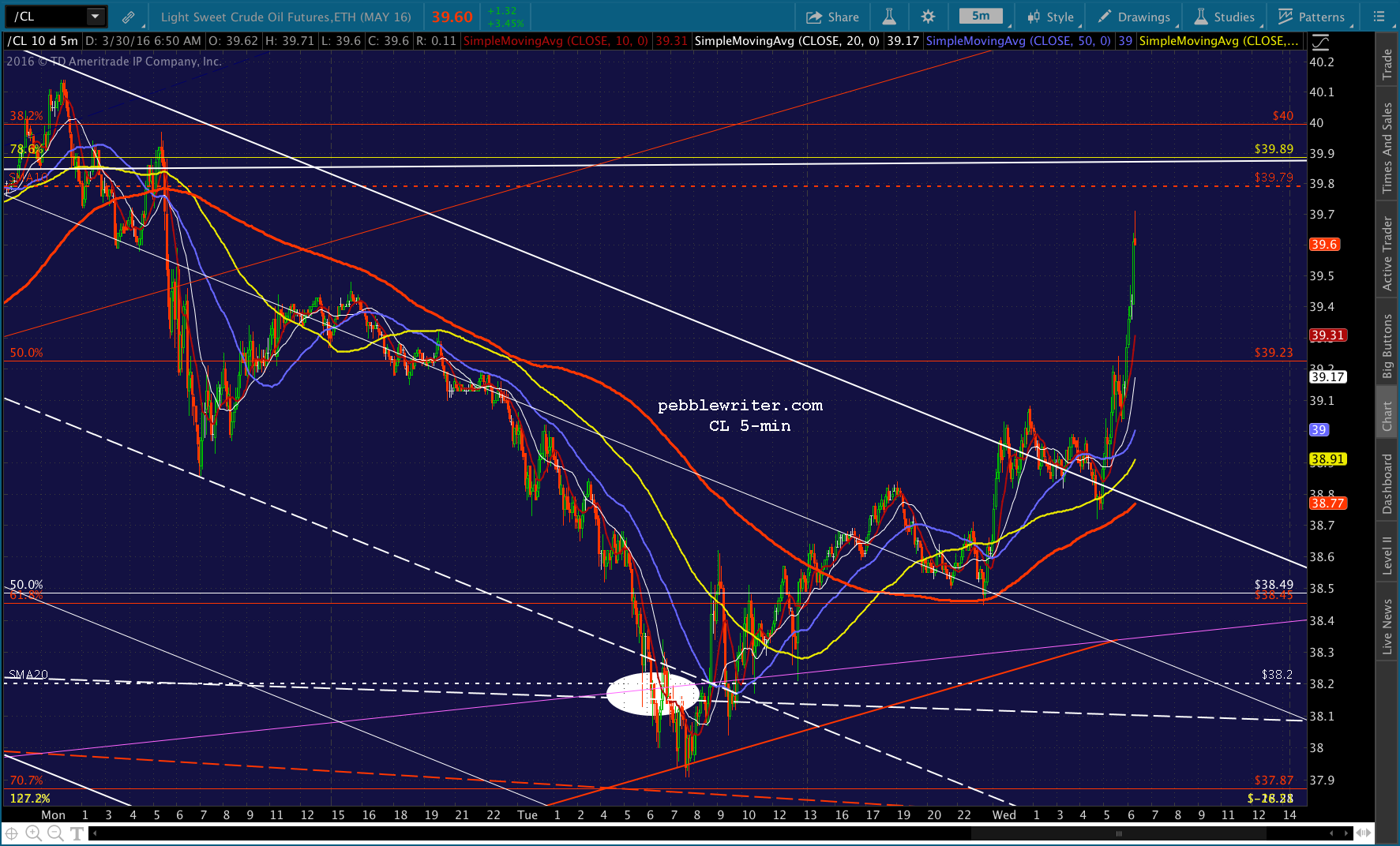Click scrollbar far right arrow

coord(1346,833)
